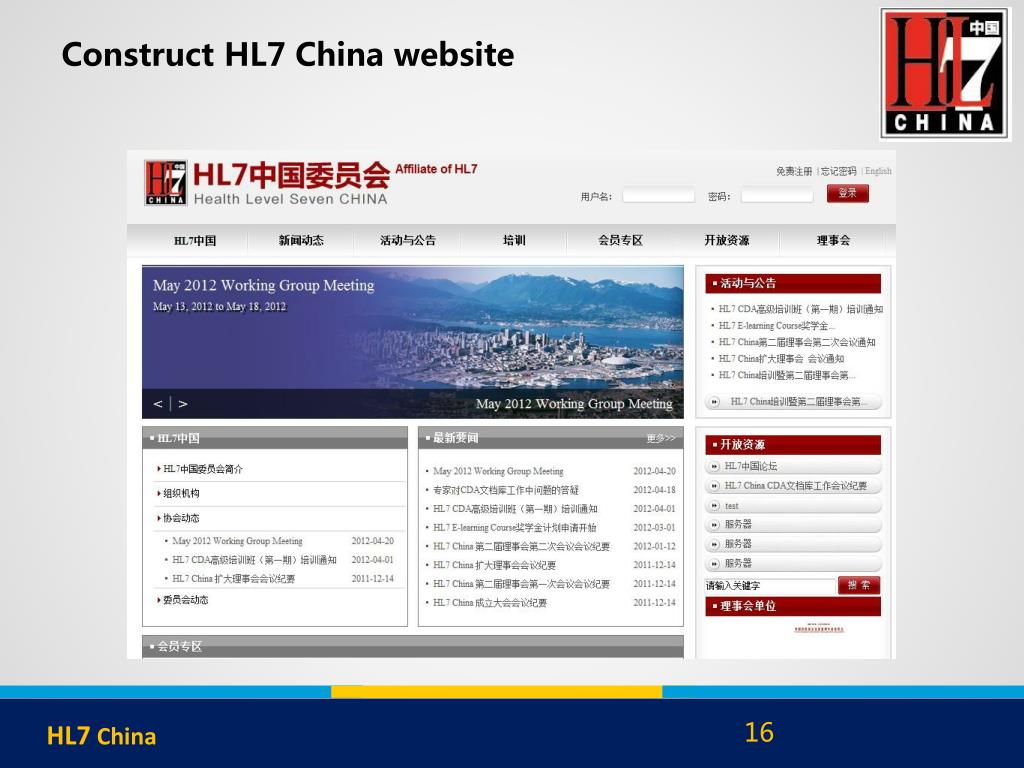Click the Vancouver Working Group Meeting banner image
Screen dimensions: 1024x768
pos(413,342)
